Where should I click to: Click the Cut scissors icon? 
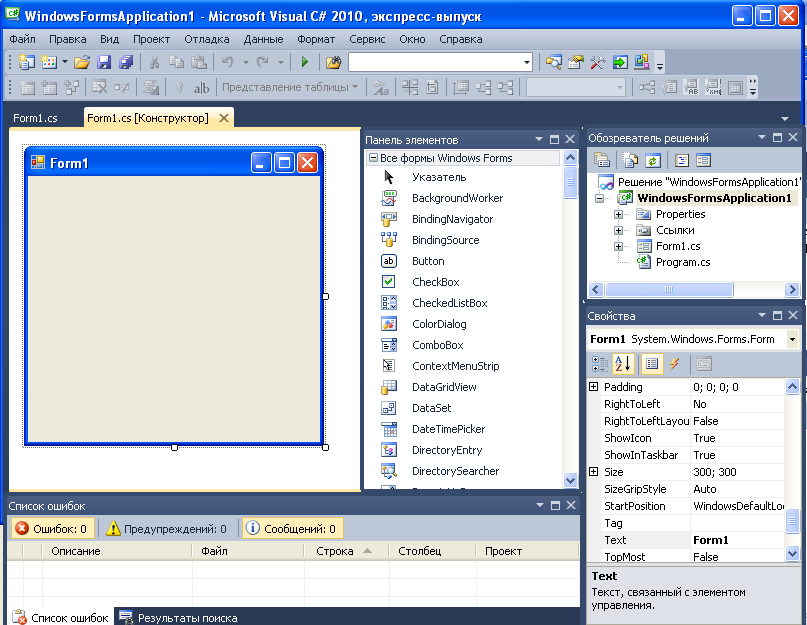coord(154,62)
